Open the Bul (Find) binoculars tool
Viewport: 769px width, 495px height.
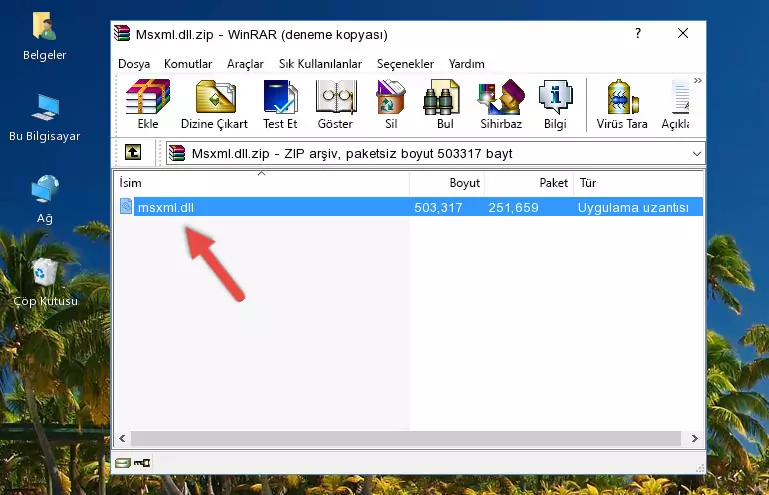(x=444, y=104)
